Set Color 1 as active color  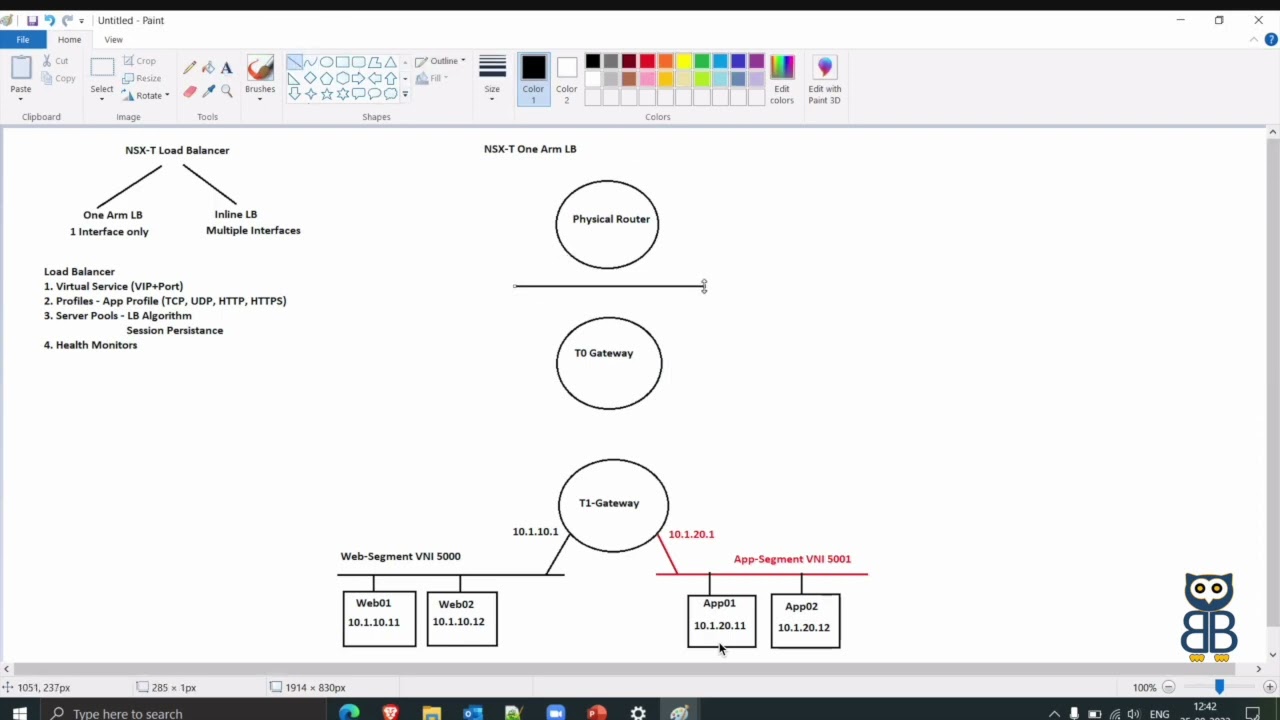point(533,80)
